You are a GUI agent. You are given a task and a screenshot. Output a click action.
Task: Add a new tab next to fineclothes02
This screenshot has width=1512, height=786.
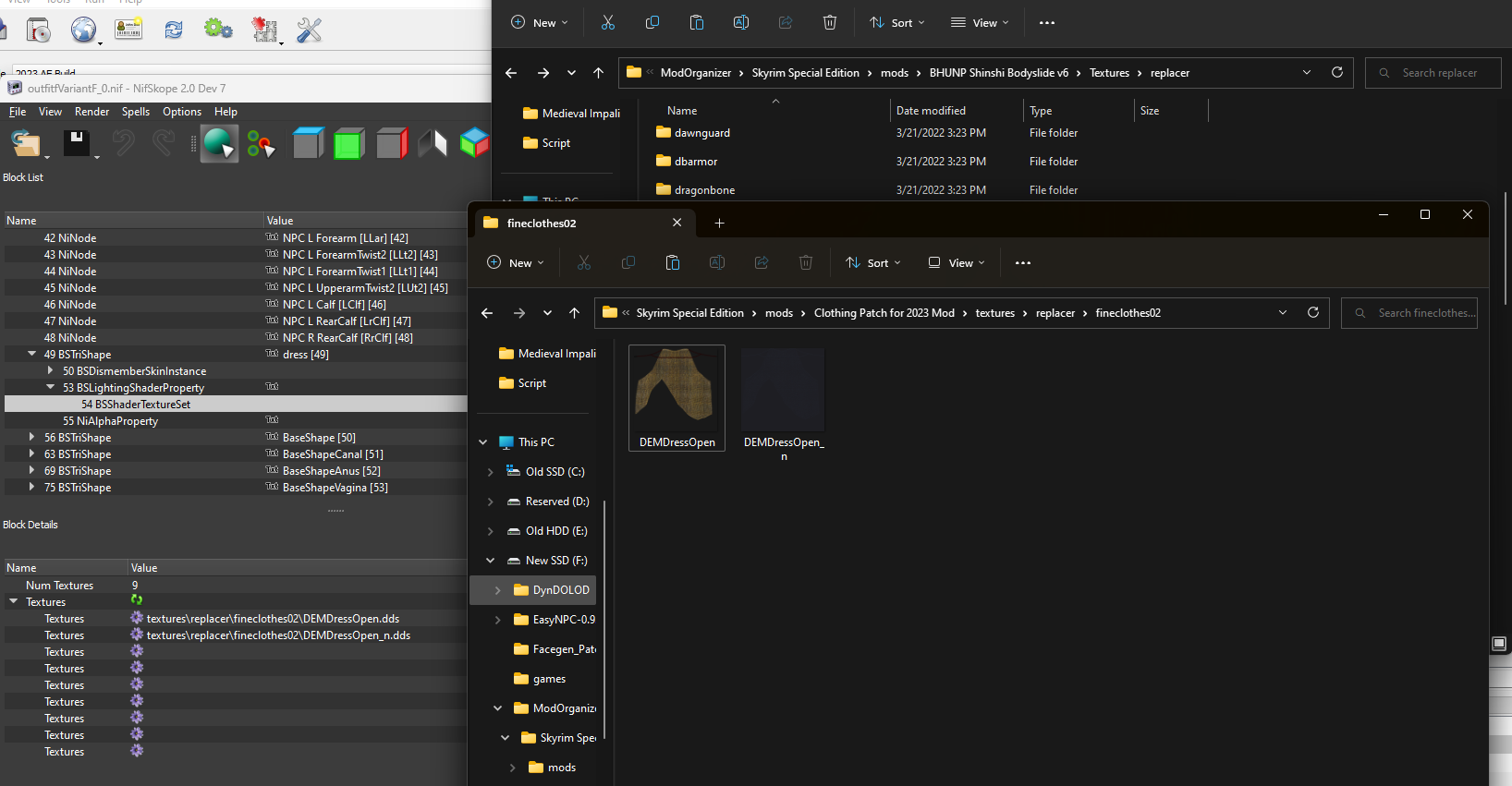click(719, 223)
